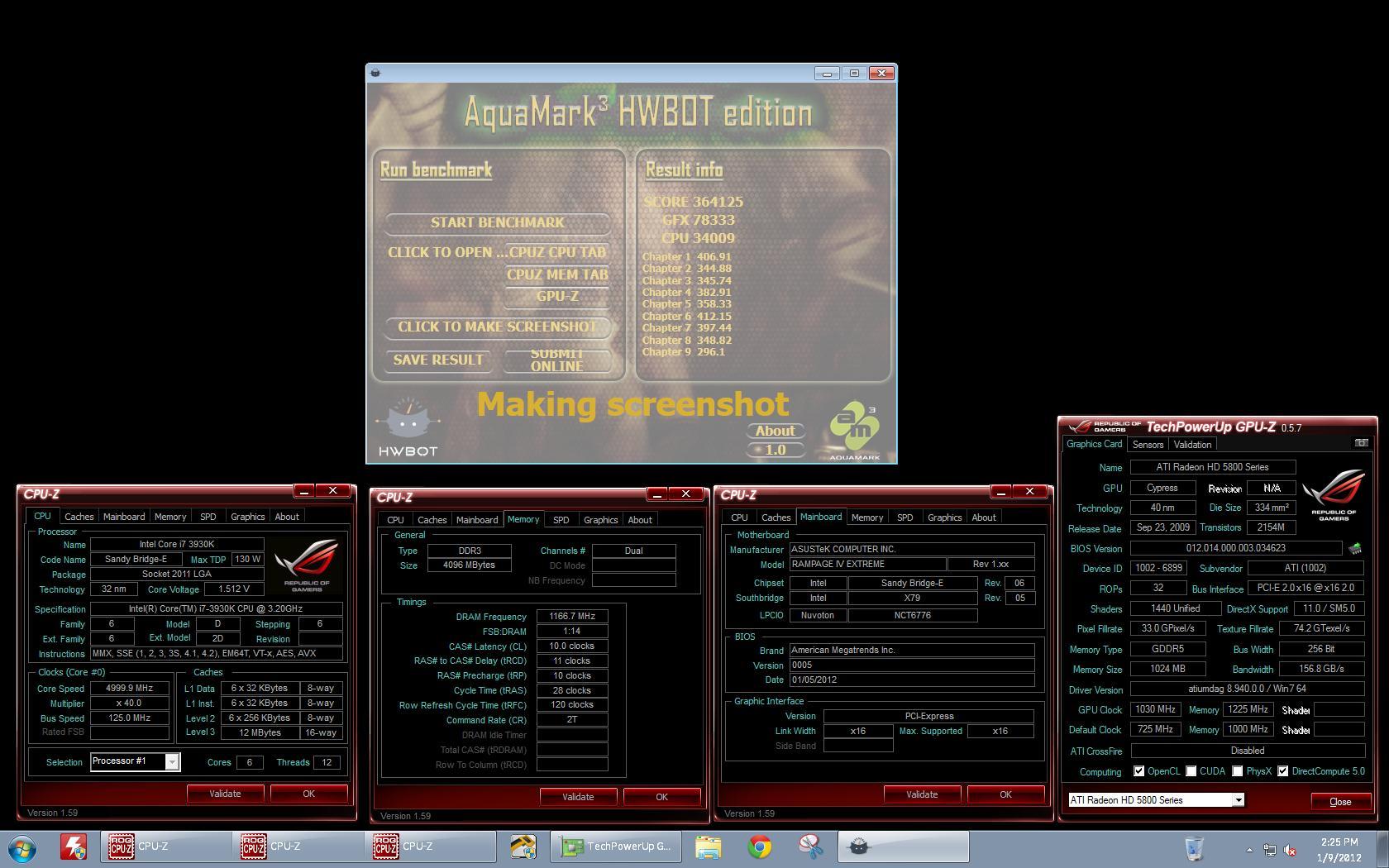The image size is (1389, 868).
Task: Click the BIOS Version 012.014.000.003.034623 field
Action: pyautogui.click(x=1235, y=548)
